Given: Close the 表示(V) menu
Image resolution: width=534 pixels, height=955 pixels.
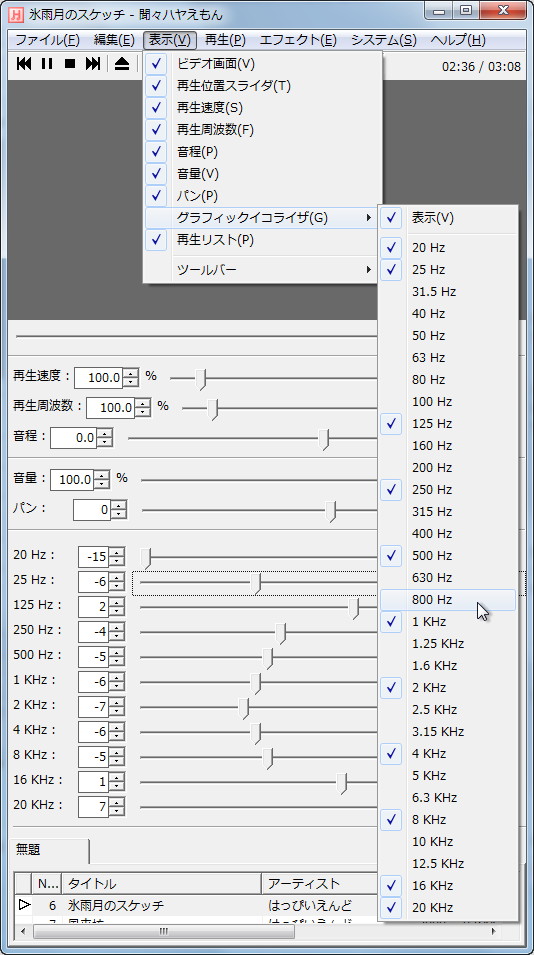Looking at the screenshot, I should 170,40.
